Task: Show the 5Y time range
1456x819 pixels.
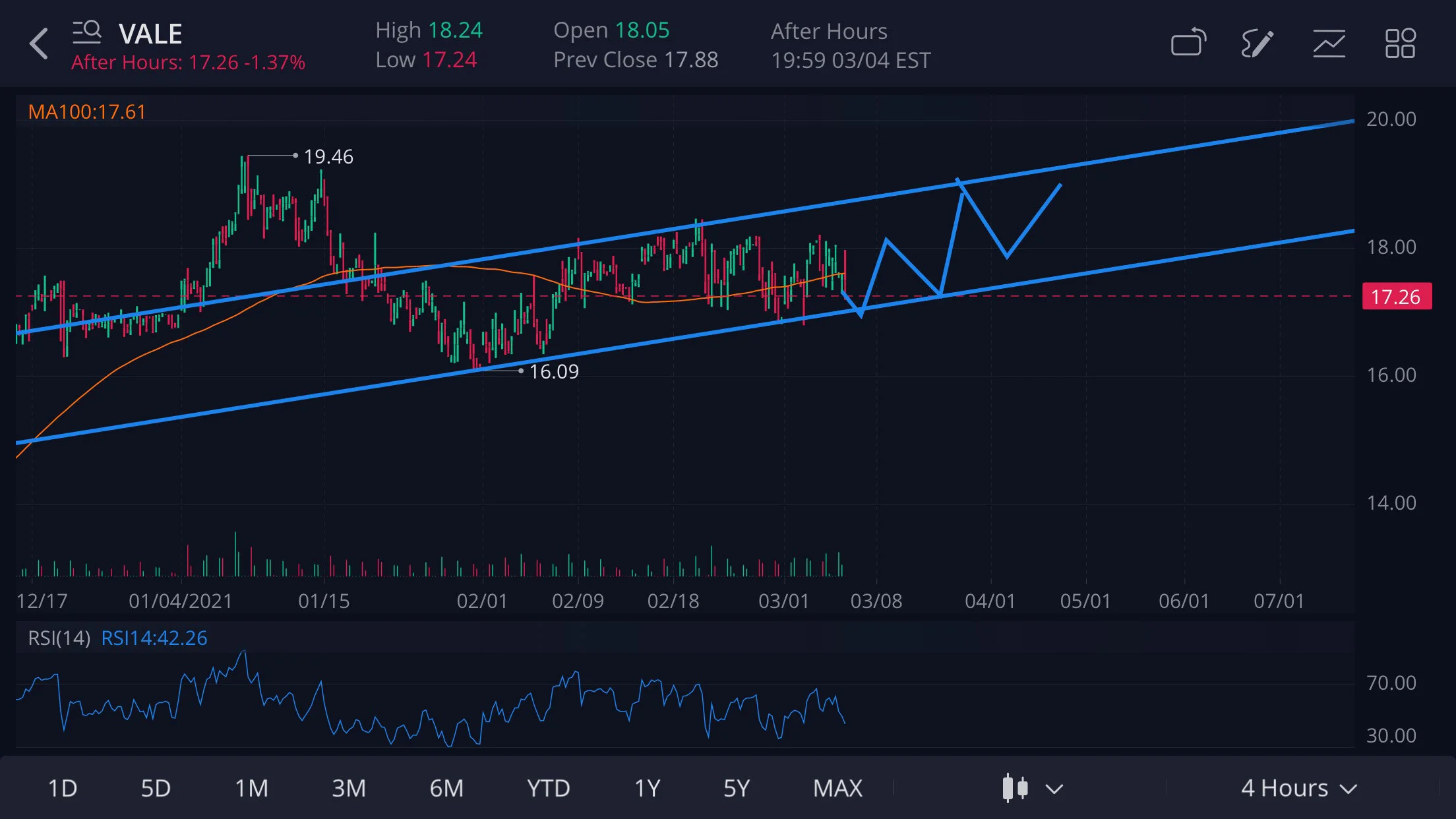Action: coord(737,788)
